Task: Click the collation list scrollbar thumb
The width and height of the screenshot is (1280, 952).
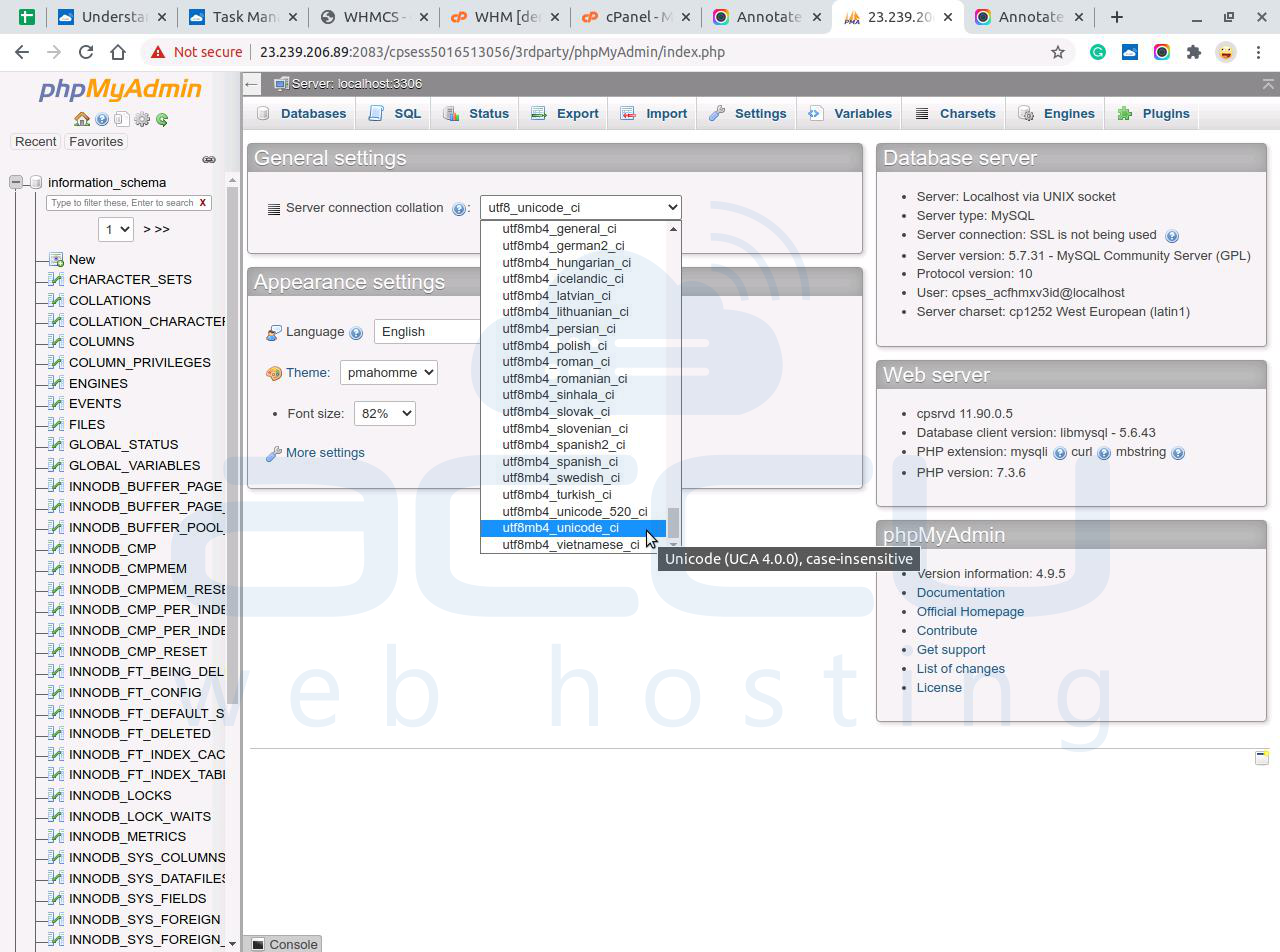Action: 673,522
